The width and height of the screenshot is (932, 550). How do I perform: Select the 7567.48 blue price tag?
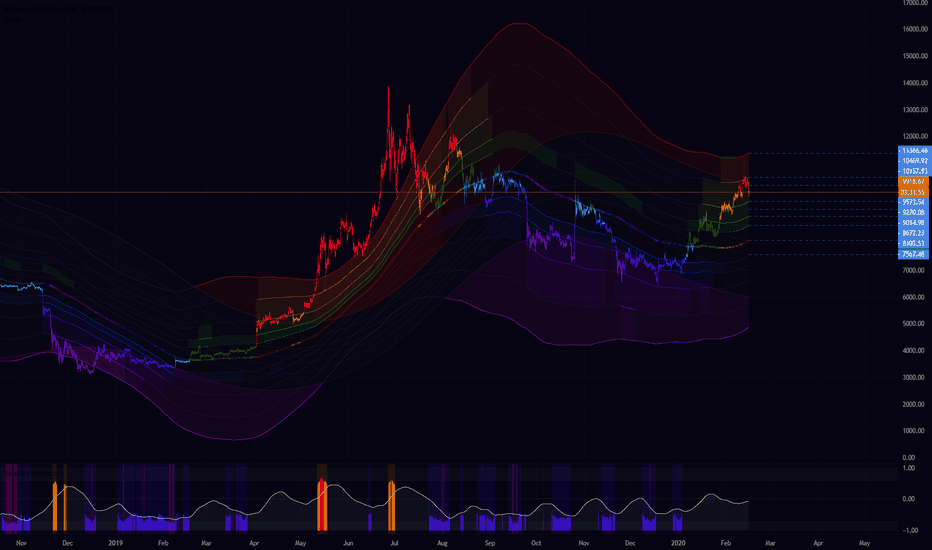(x=914, y=254)
